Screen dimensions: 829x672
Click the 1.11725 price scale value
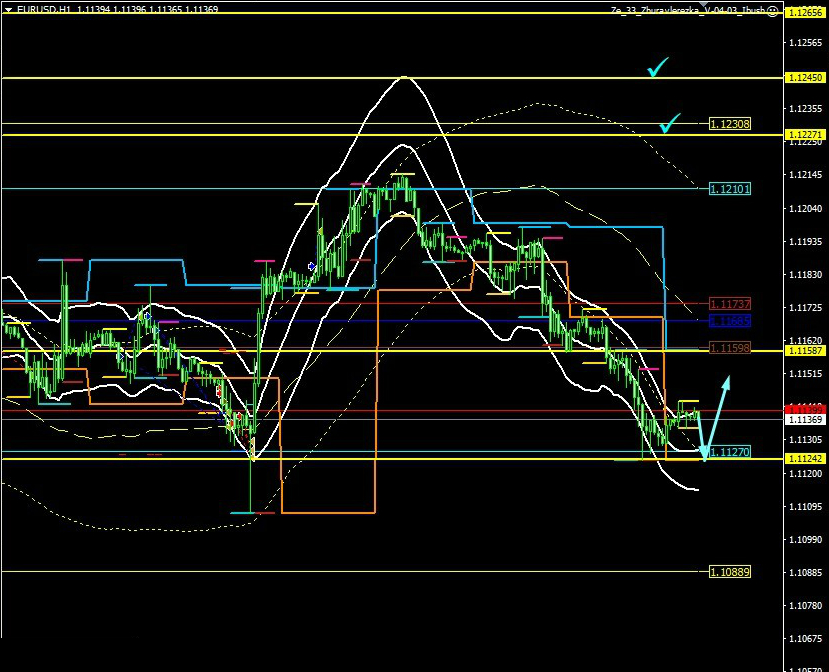pos(806,308)
